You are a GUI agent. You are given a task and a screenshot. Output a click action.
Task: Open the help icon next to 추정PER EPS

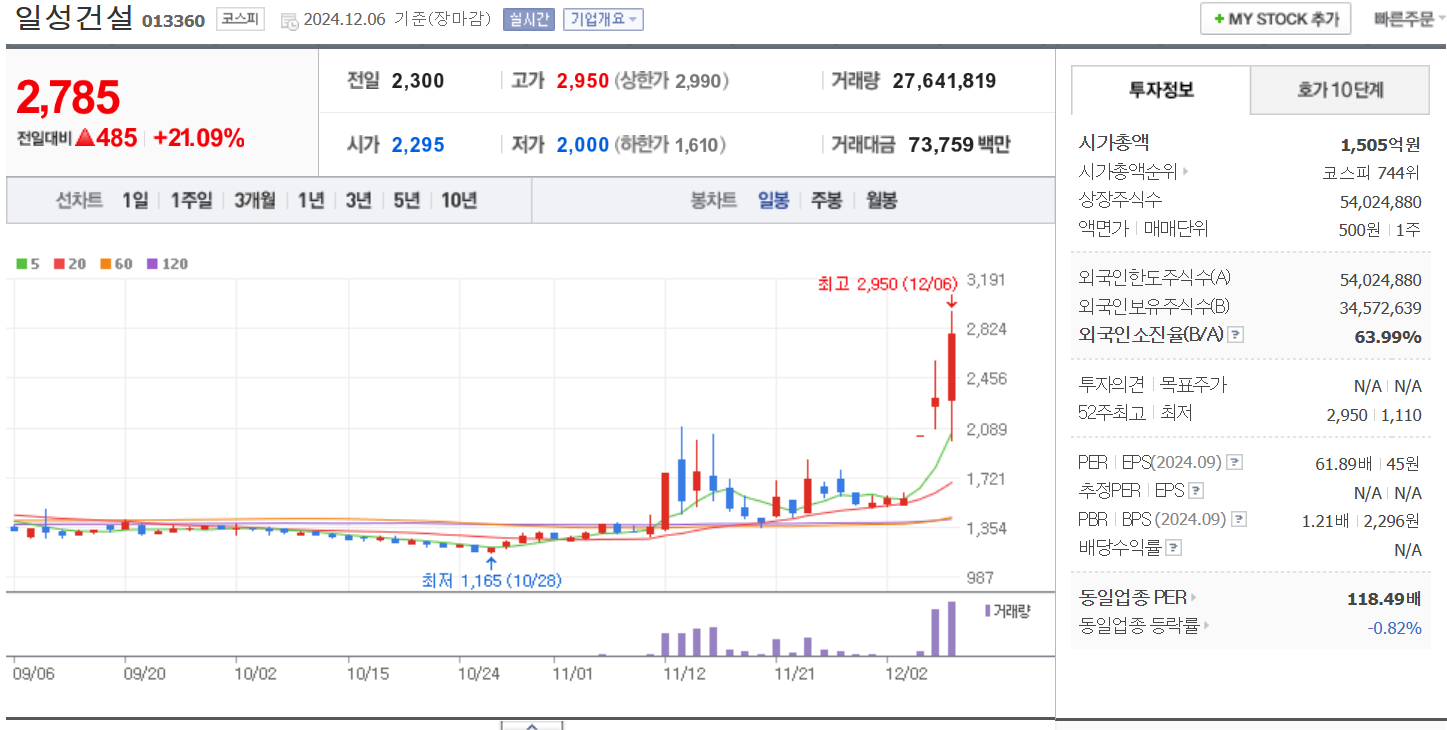click(1196, 490)
